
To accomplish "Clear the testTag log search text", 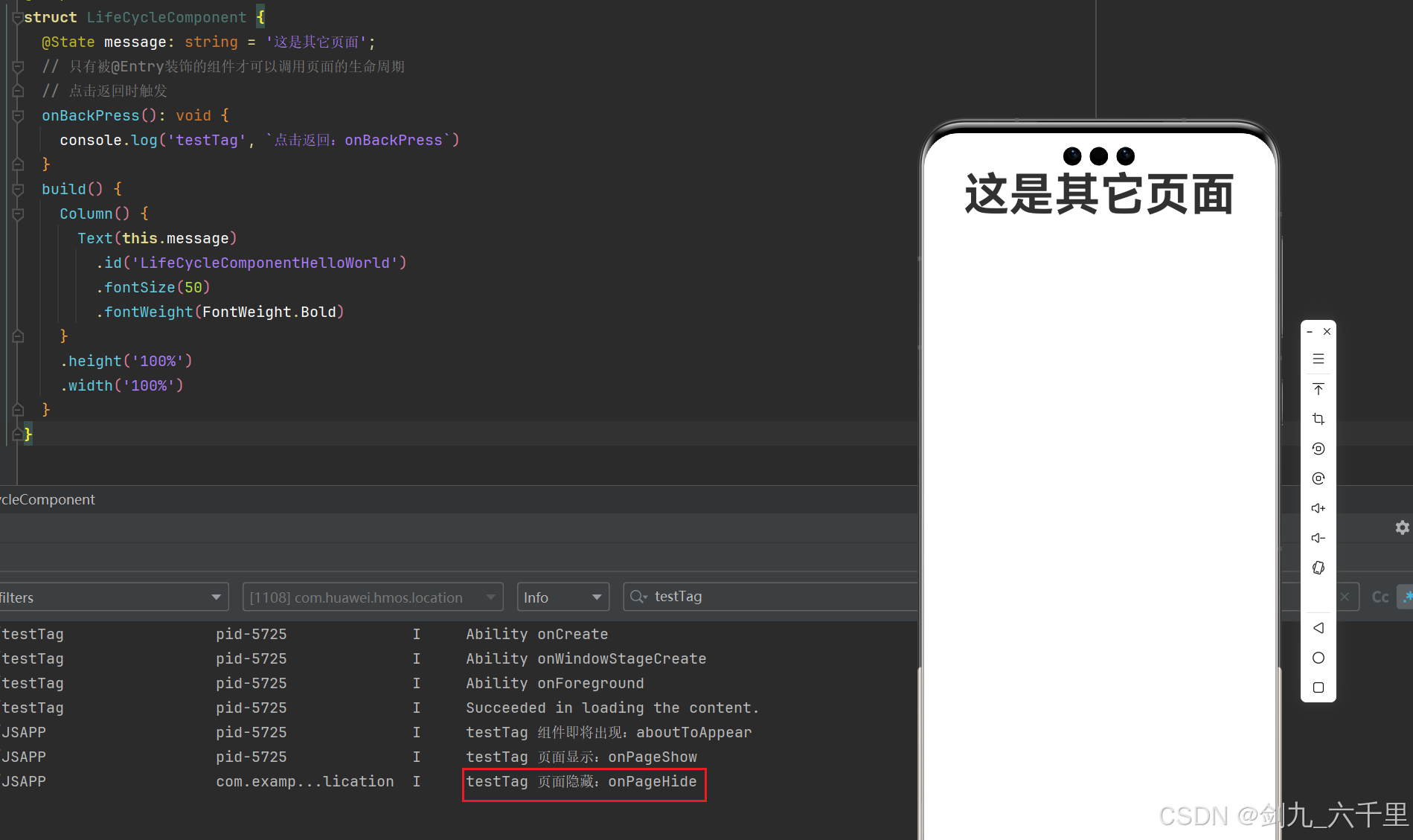I will point(1345,597).
